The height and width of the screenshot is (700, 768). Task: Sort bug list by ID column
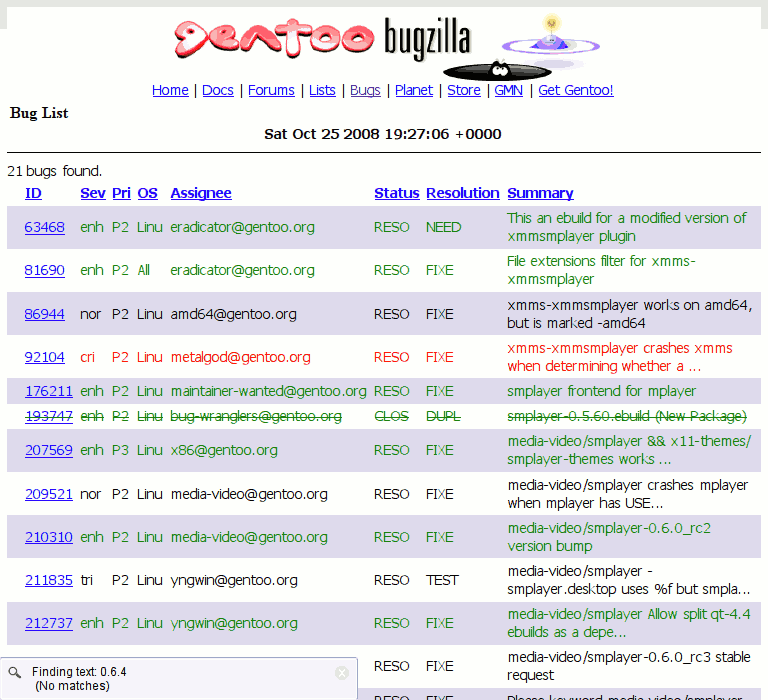33,193
